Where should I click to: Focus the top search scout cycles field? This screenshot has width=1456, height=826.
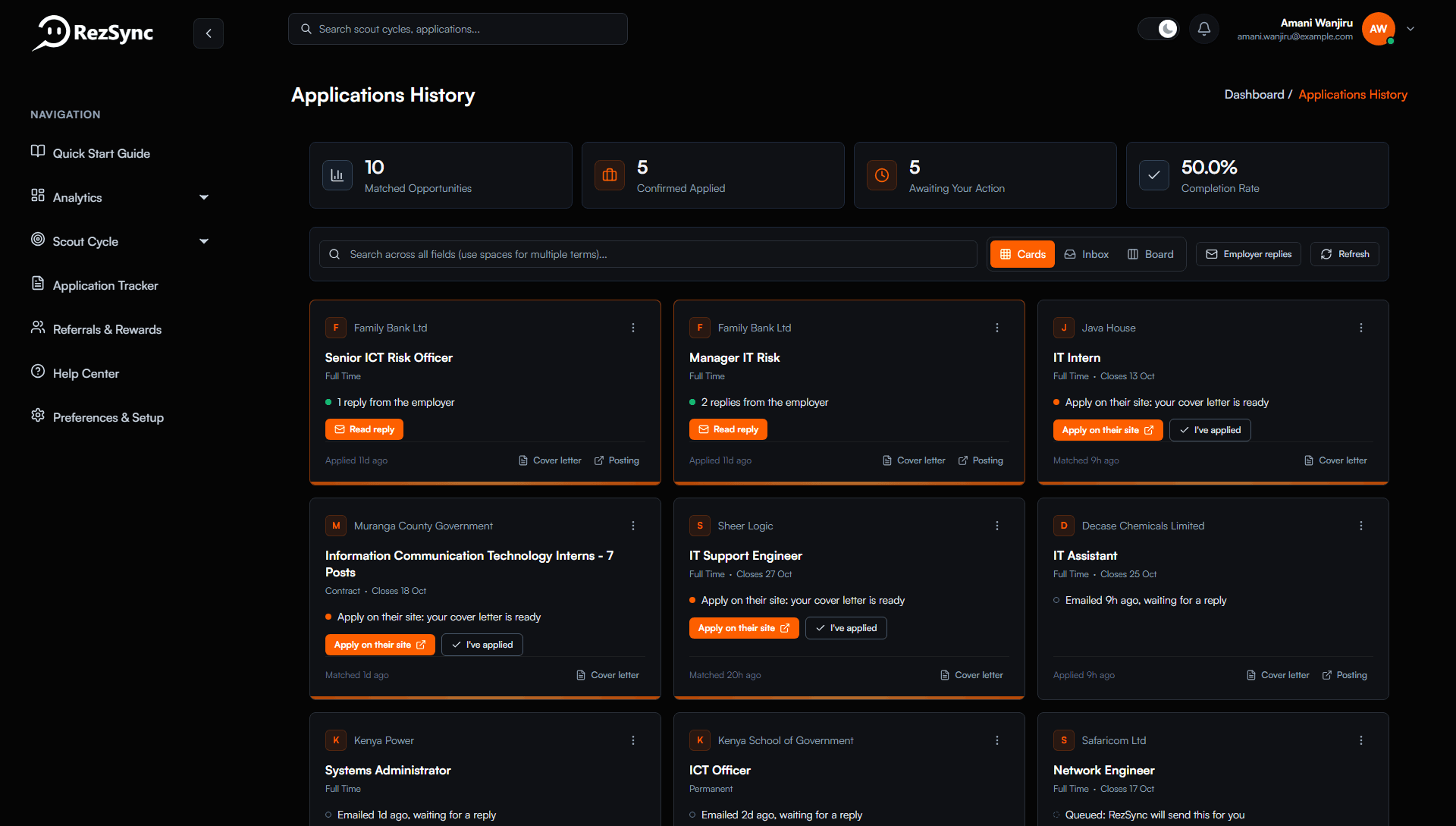coord(458,29)
